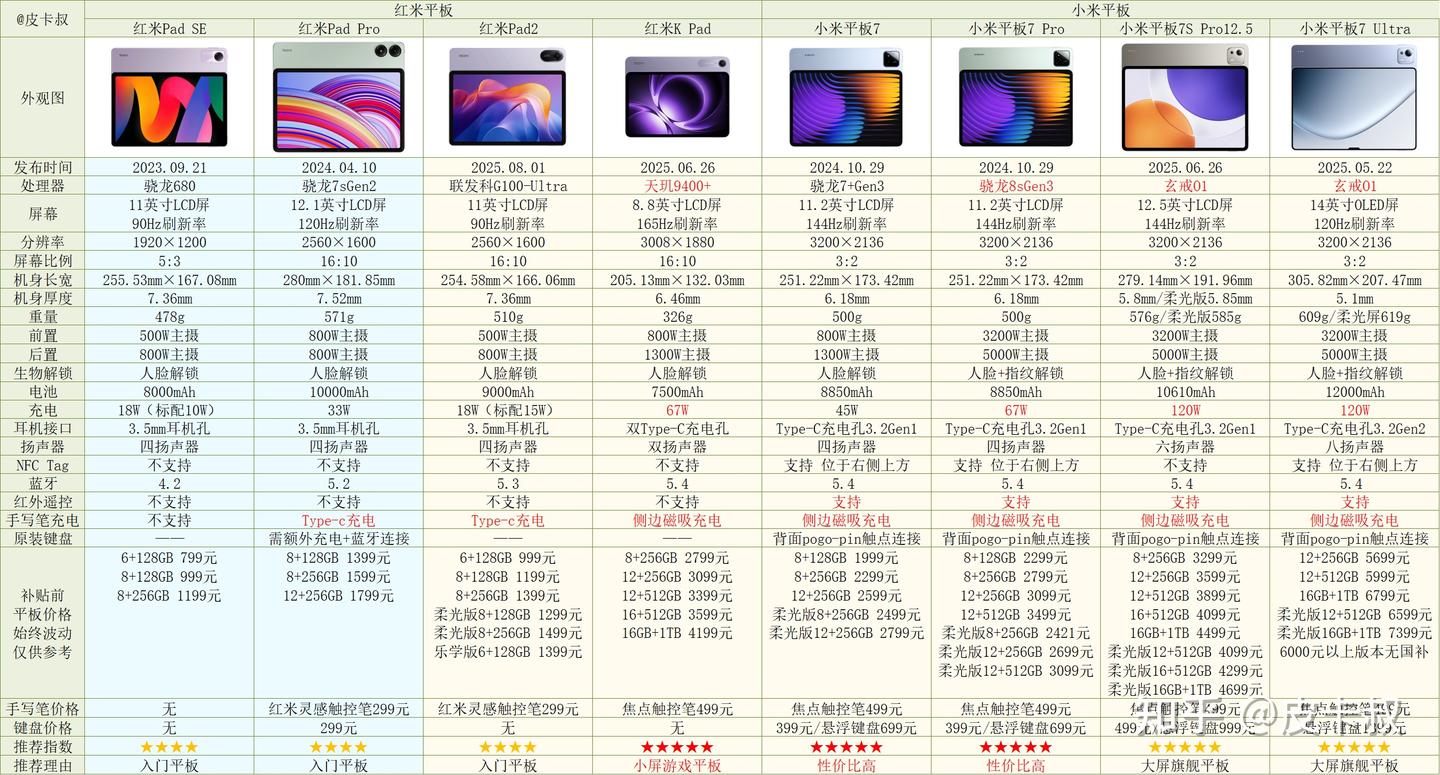Select the 推荐理由 row label

[43, 766]
